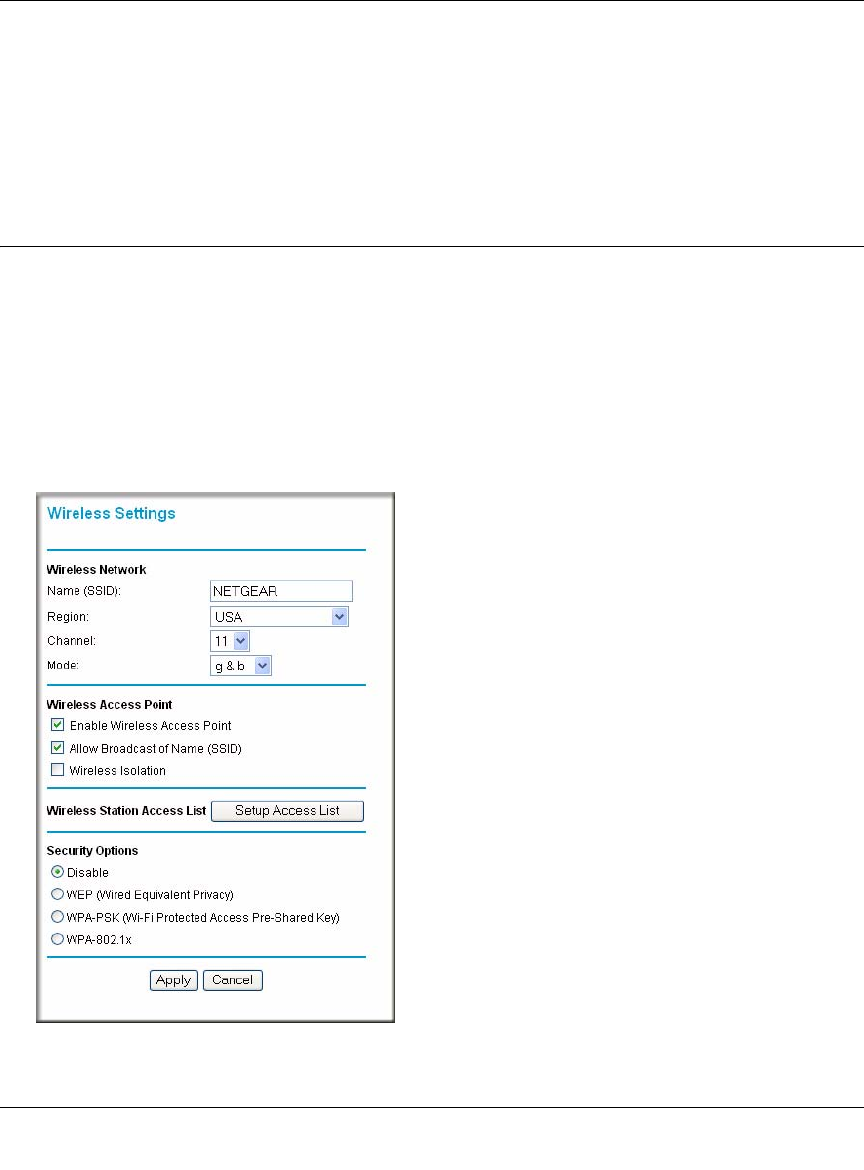The width and height of the screenshot is (864, 1170).
Task: Click the Wireless Access Point section label
Action: pyautogui.click(x=109, y=704)
